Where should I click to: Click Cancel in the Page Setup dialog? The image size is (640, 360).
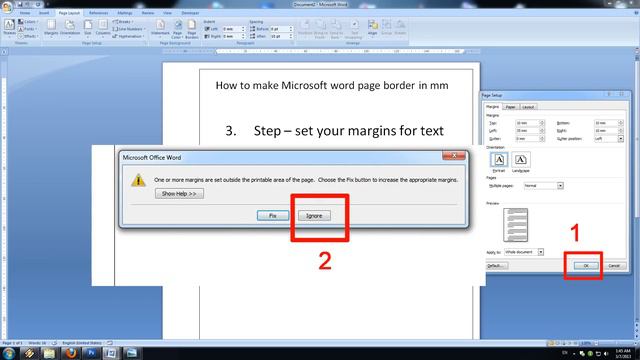point(614,266)
